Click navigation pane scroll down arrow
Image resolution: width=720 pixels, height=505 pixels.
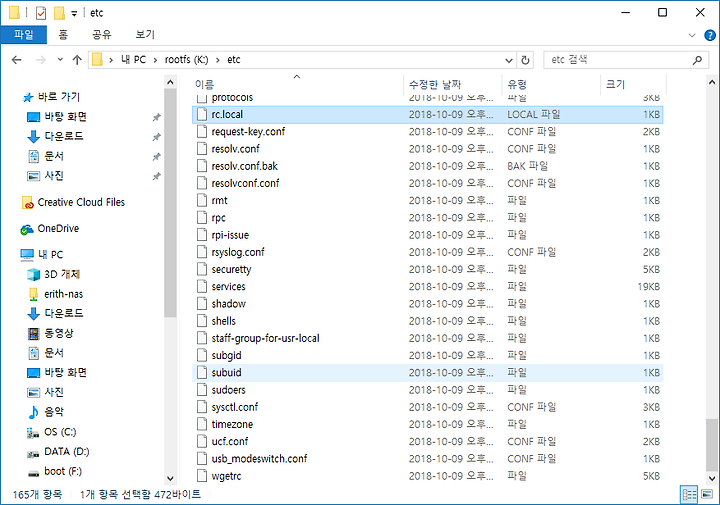tap(170, 478)
